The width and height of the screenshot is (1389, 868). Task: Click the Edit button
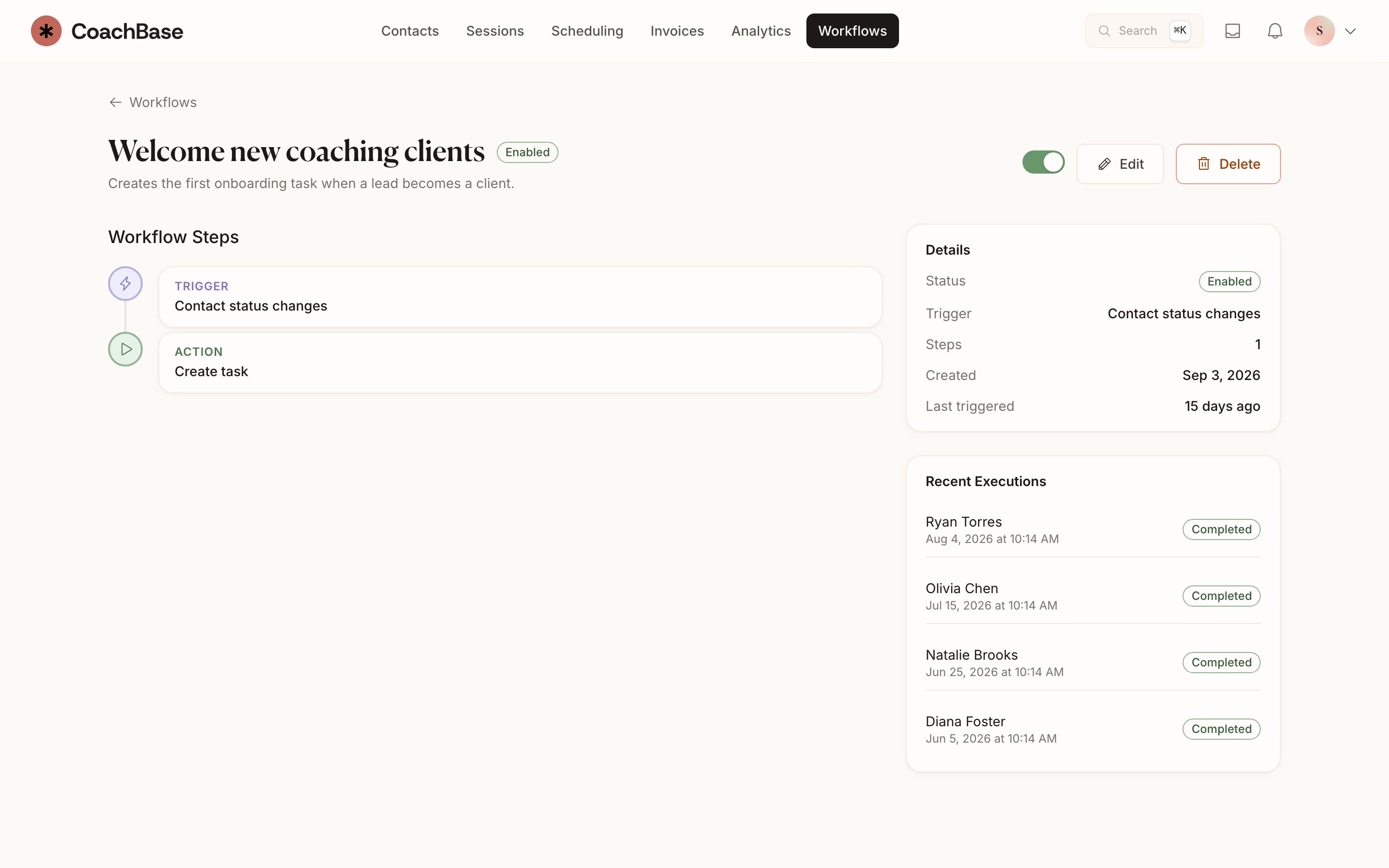point(1120,164)
